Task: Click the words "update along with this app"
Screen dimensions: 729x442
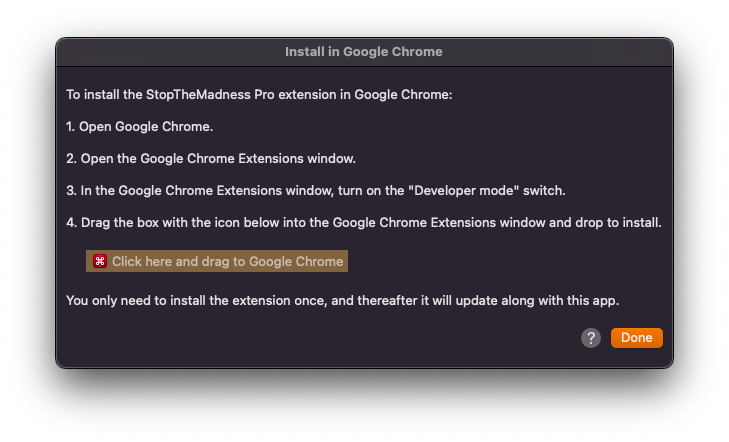Action: [537, 300]
